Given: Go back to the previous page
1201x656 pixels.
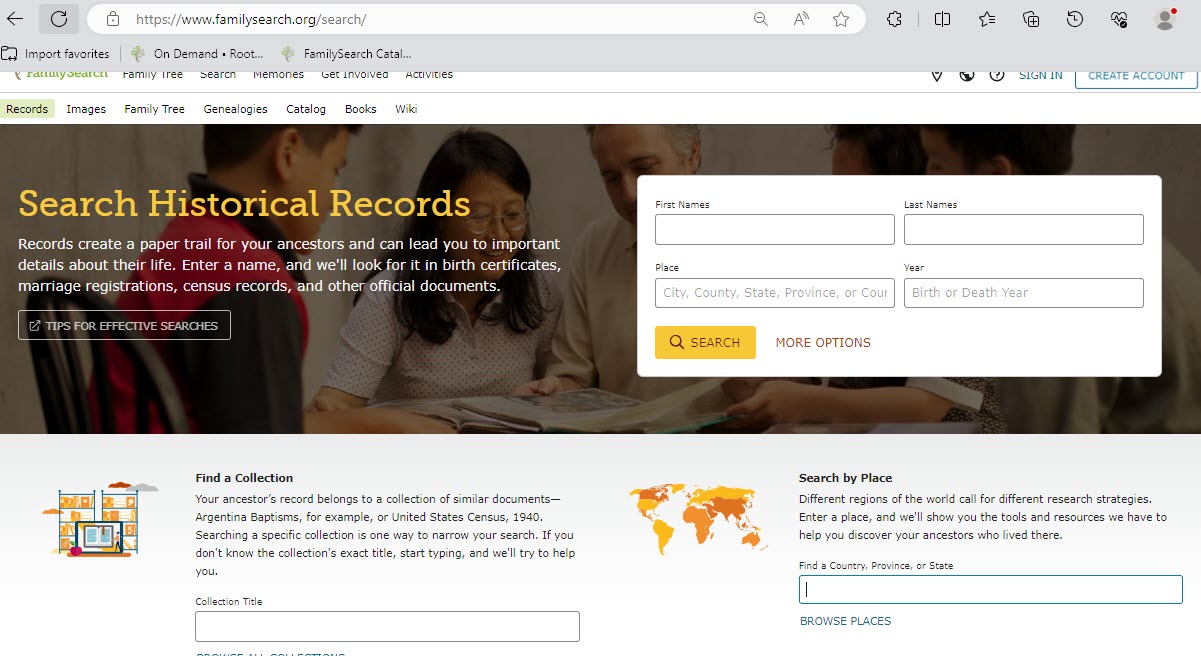Looking at the screenshot, I should (15, 19).
